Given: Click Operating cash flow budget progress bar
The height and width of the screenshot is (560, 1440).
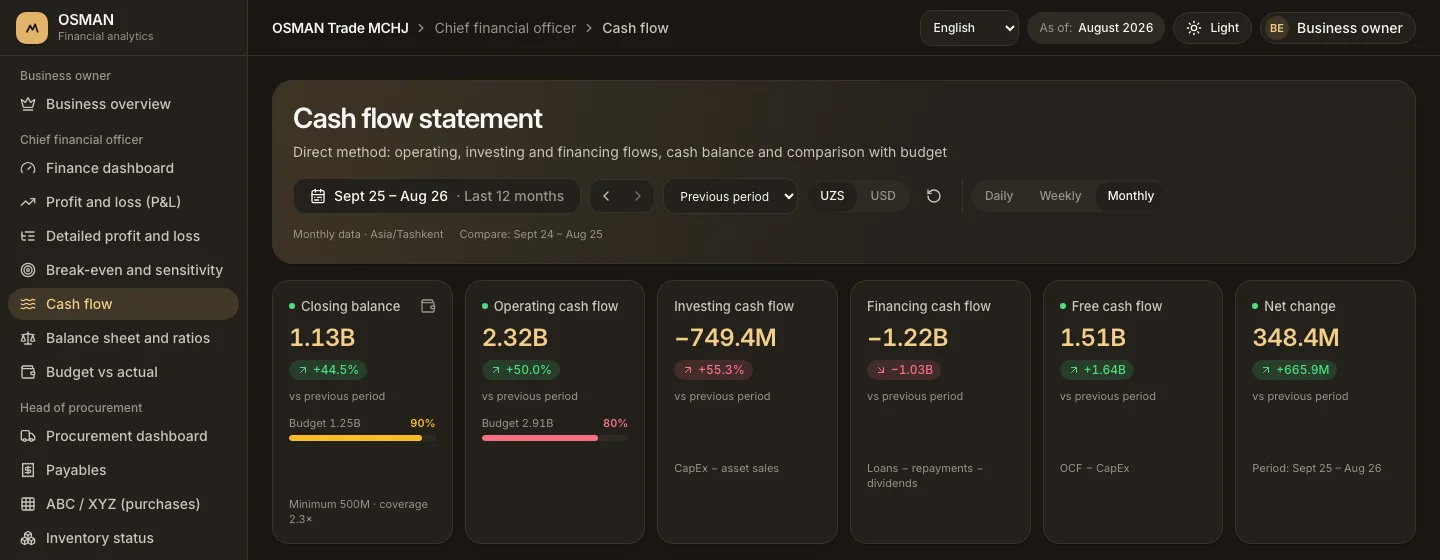Looking at the screenshot, I should point(555,438).
